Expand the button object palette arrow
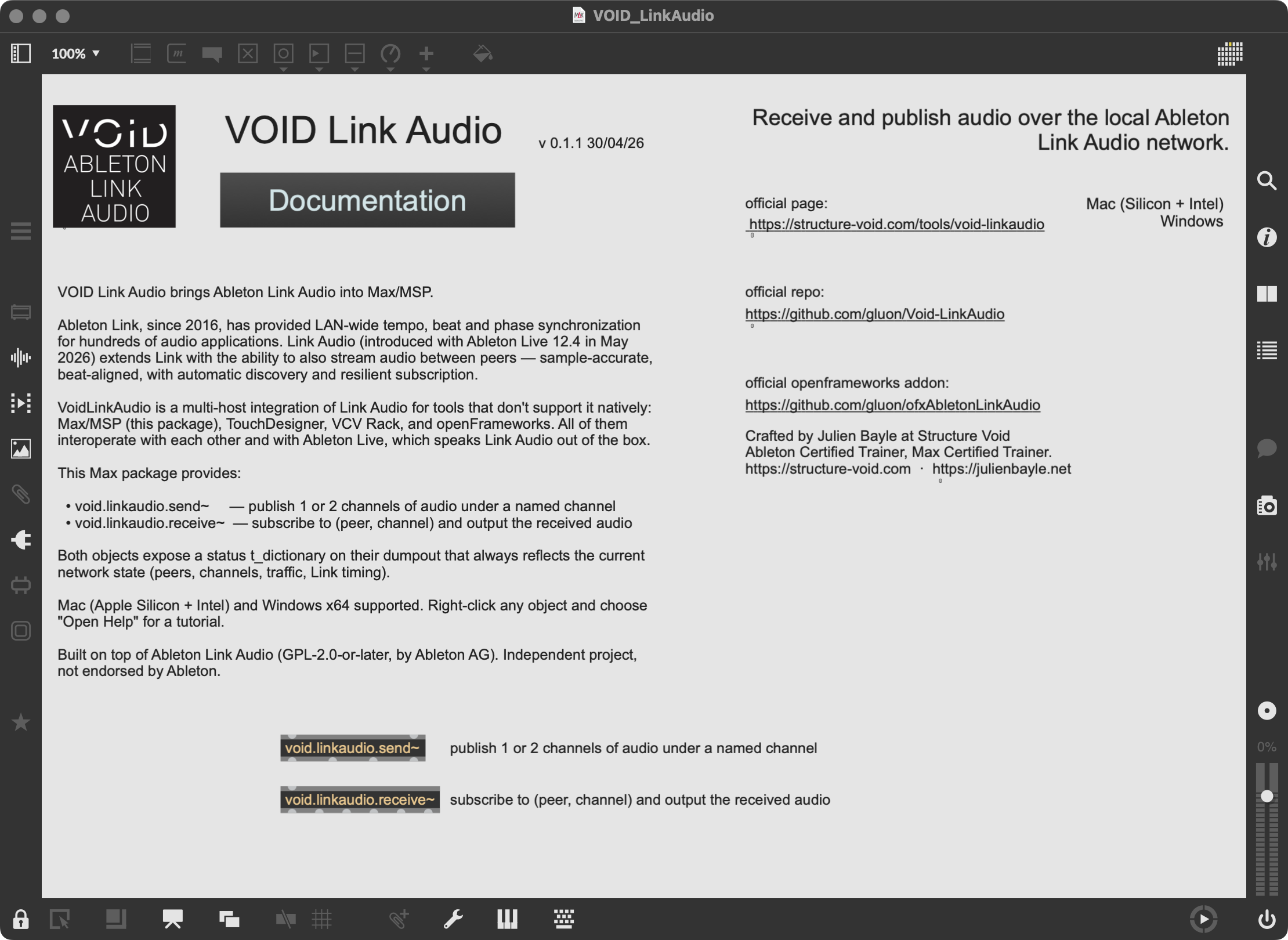1288x940 pixels. pos(283,70)
